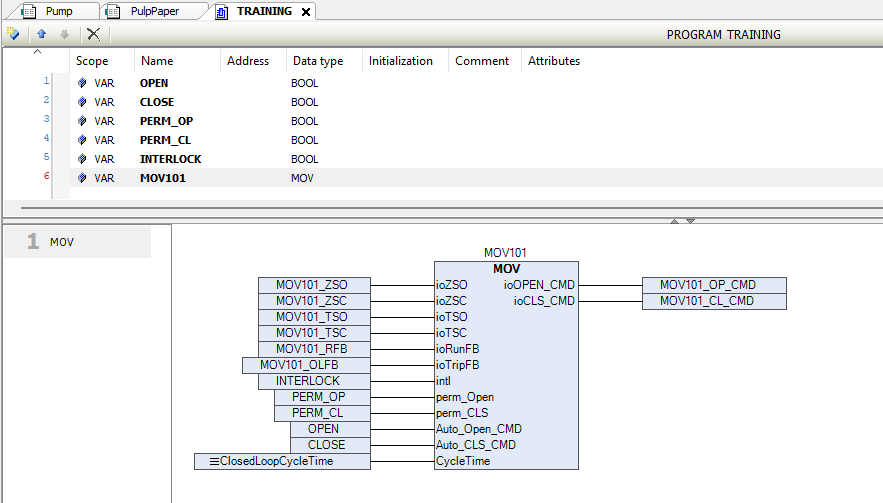Click row number 6 in declaration table

pos(46,176)
